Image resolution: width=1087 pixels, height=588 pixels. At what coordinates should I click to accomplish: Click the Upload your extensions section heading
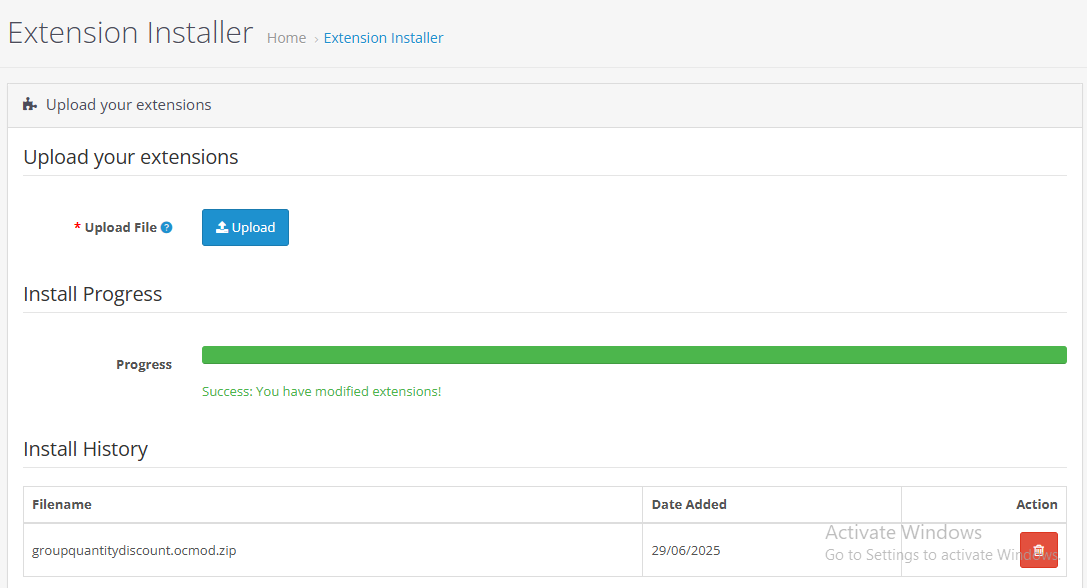(130, 157)
